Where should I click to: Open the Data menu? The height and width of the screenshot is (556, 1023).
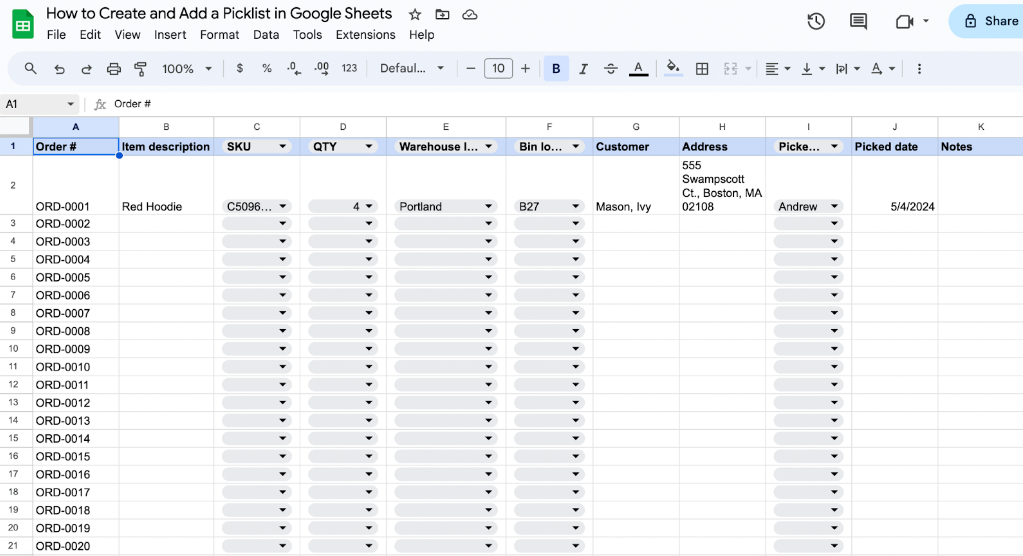[x=266, y=35]
